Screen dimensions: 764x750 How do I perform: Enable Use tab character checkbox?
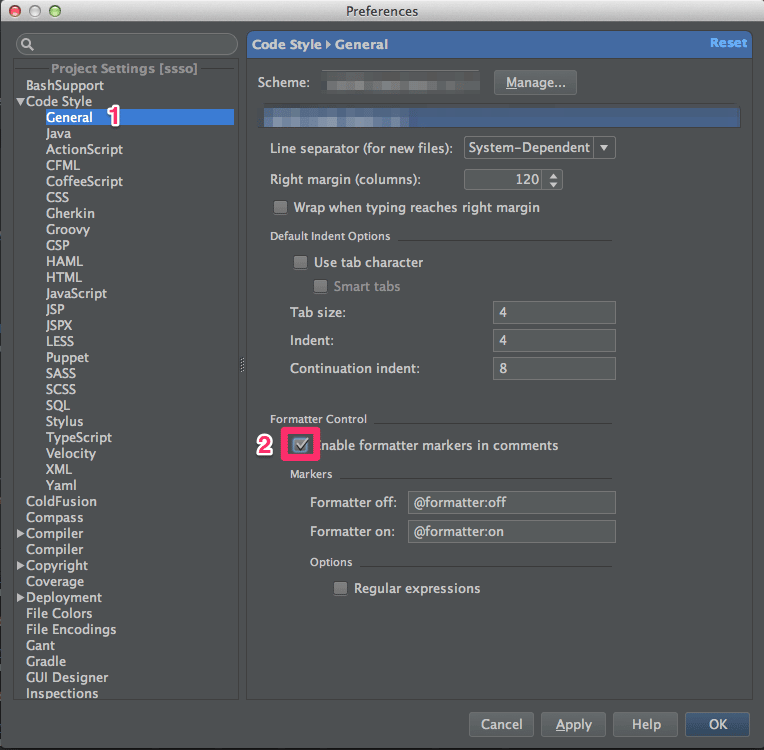click(x=300, y=263)
